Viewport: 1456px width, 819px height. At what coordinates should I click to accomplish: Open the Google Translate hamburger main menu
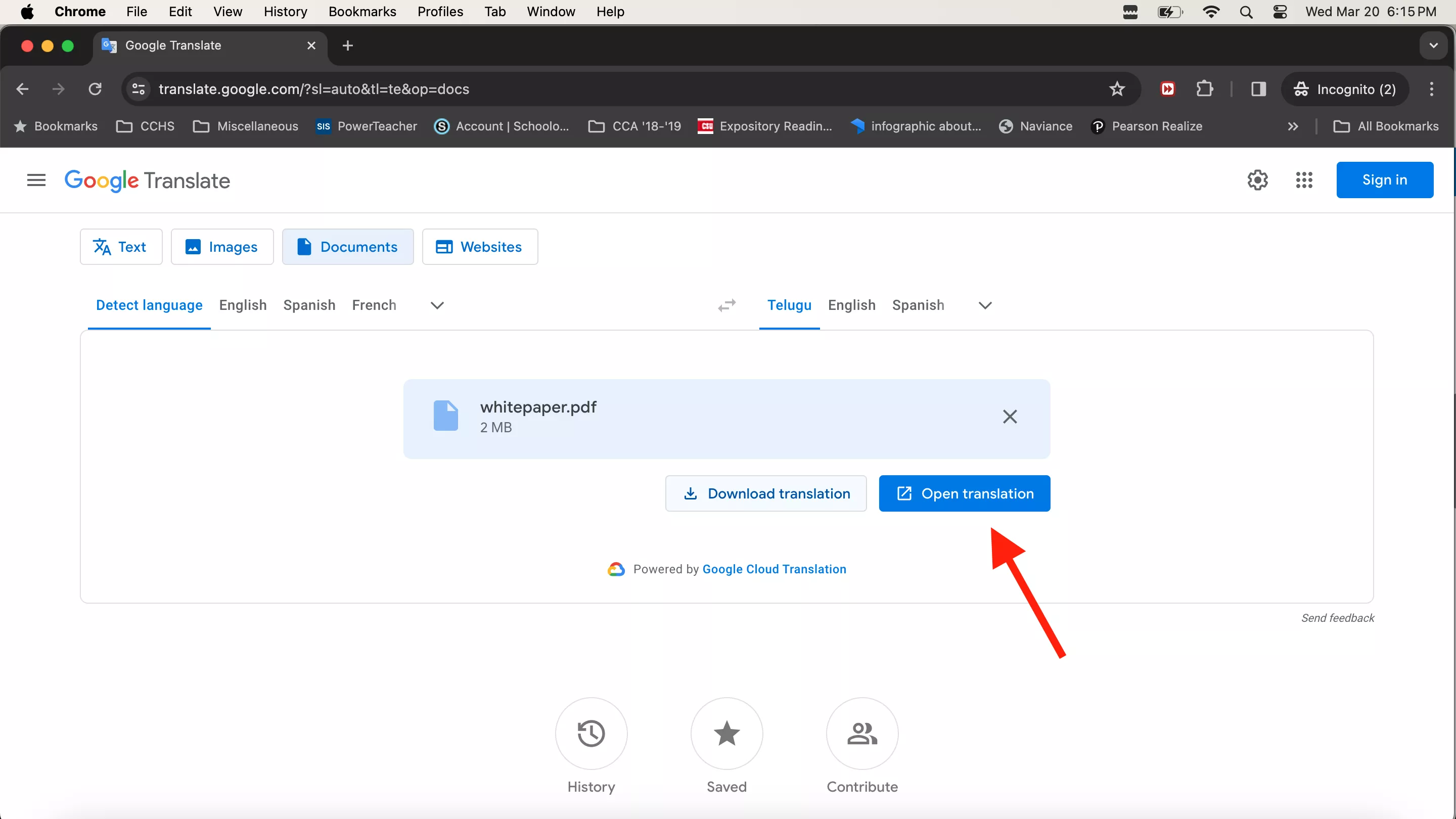pos(36,180)
